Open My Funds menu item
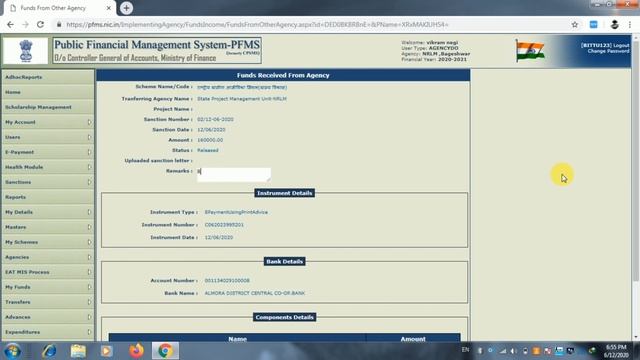 pyautogui.click(x=48, y=287)
